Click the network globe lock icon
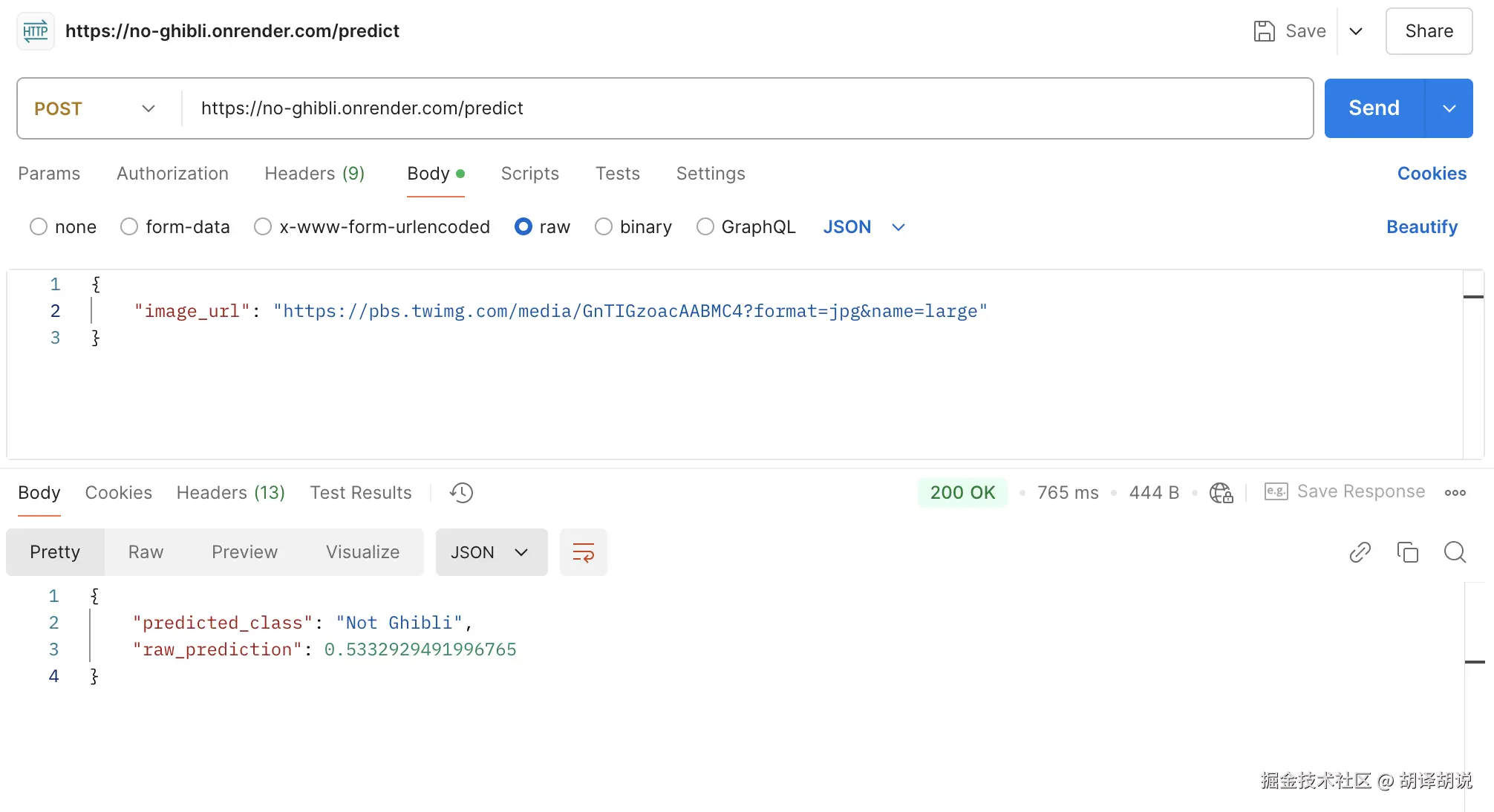This screenshot has height=812, width=1494. coord(1221,493)
